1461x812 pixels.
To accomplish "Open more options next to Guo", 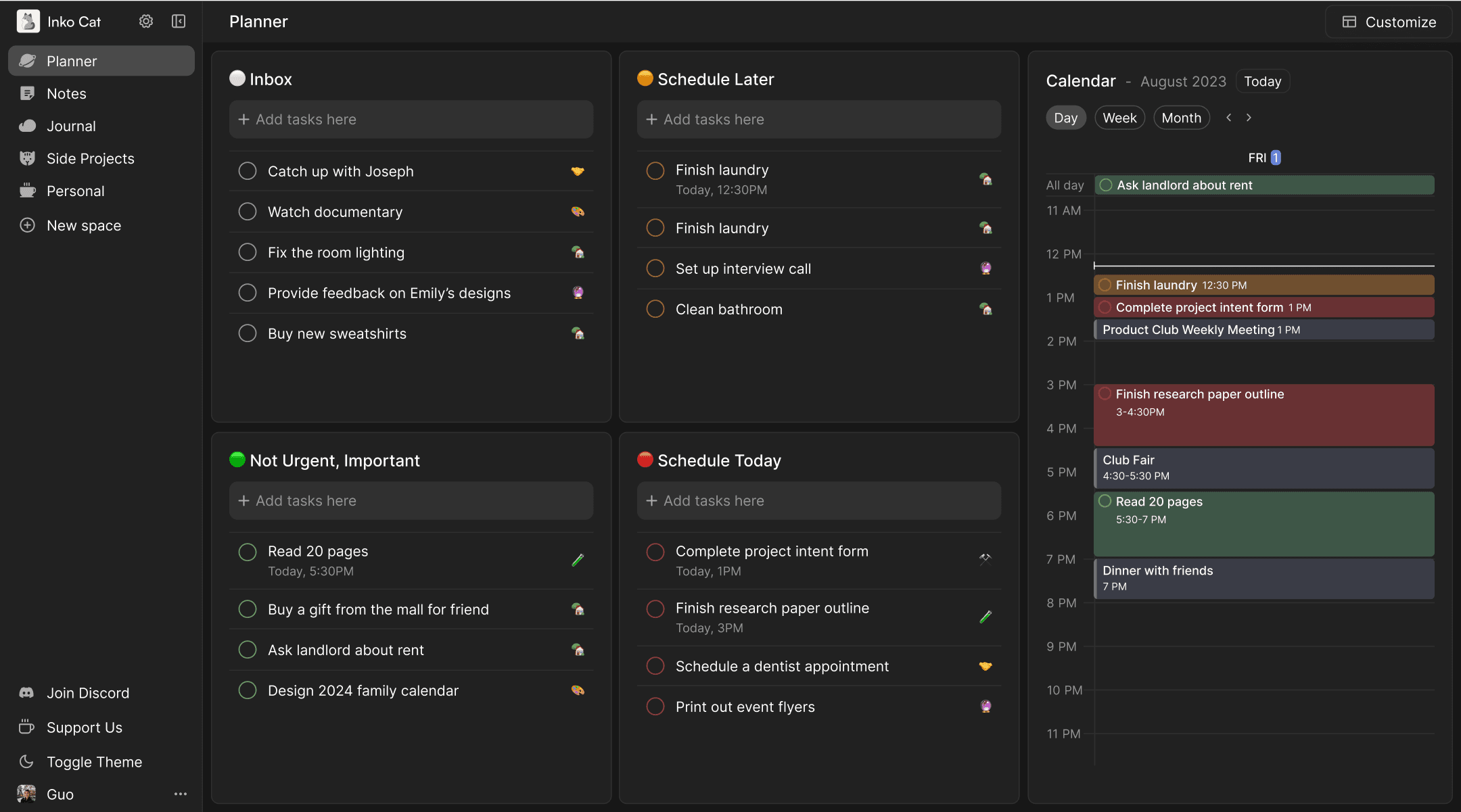I will click(x=180, y=794).
